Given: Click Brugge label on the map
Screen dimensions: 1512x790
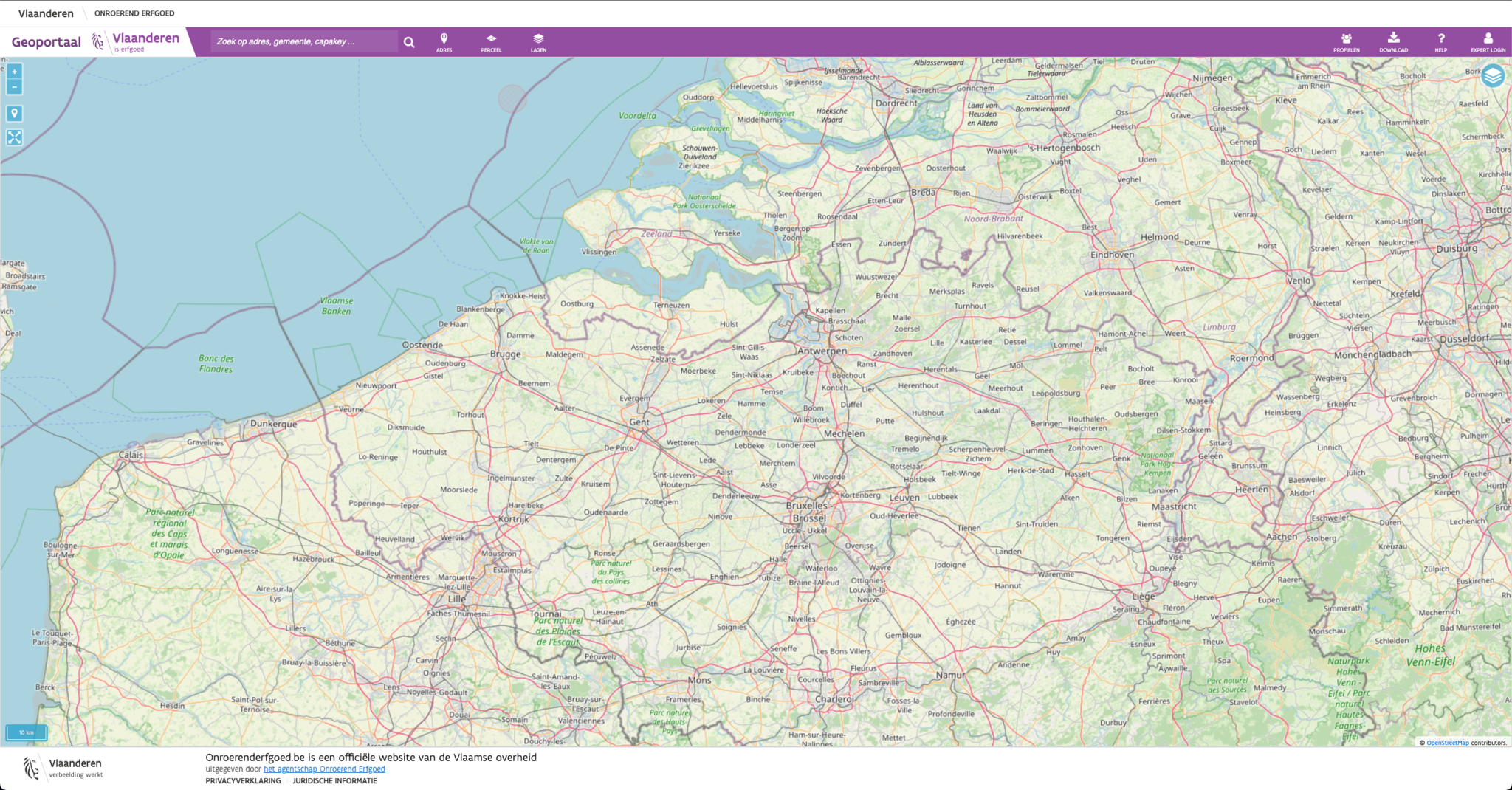Looking at the screenshot, I should (x=506, y=354).
